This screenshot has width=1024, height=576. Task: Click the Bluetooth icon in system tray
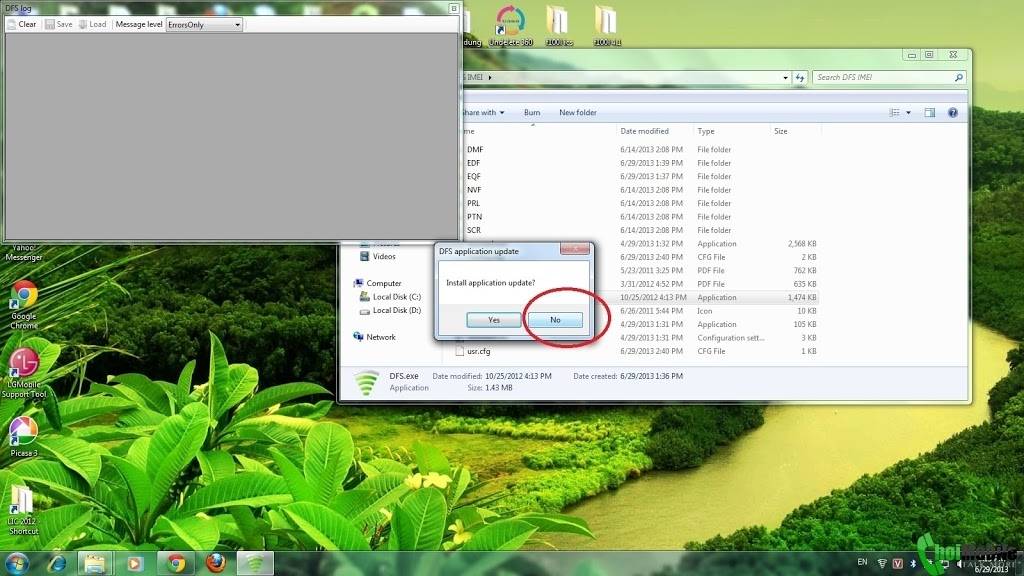(x=913, y=564)
